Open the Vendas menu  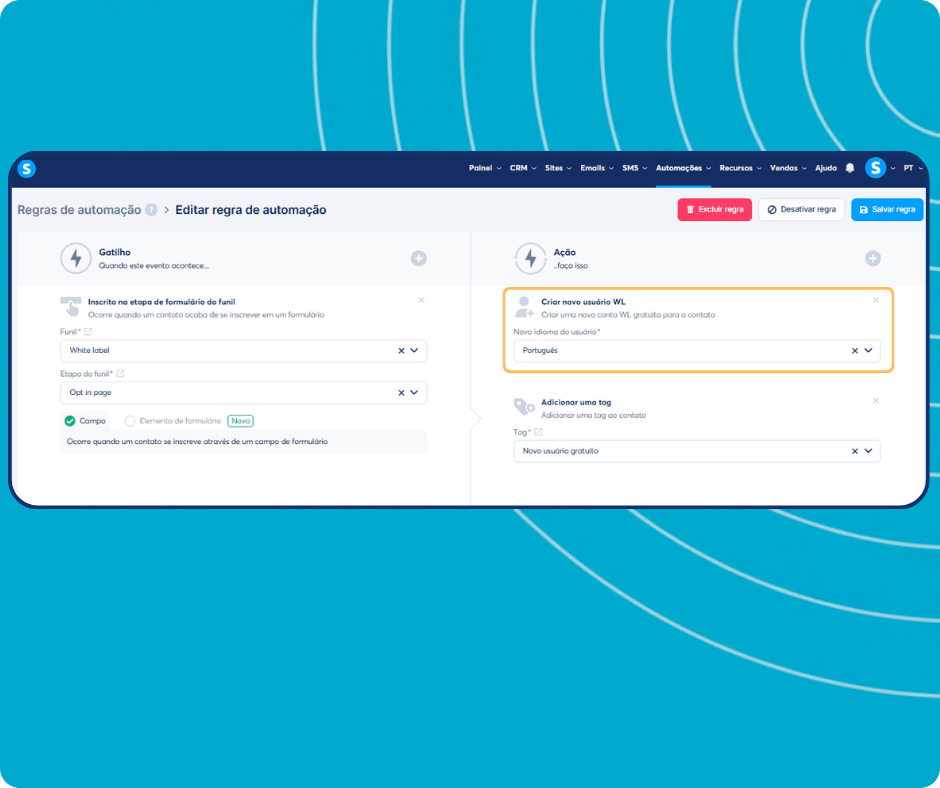(x=788, y=168)
